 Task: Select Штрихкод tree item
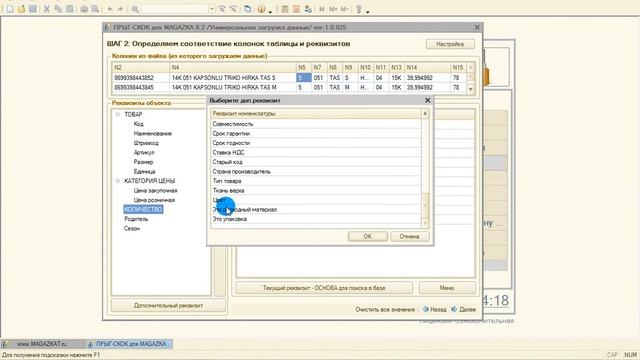[x=146, y=143]
